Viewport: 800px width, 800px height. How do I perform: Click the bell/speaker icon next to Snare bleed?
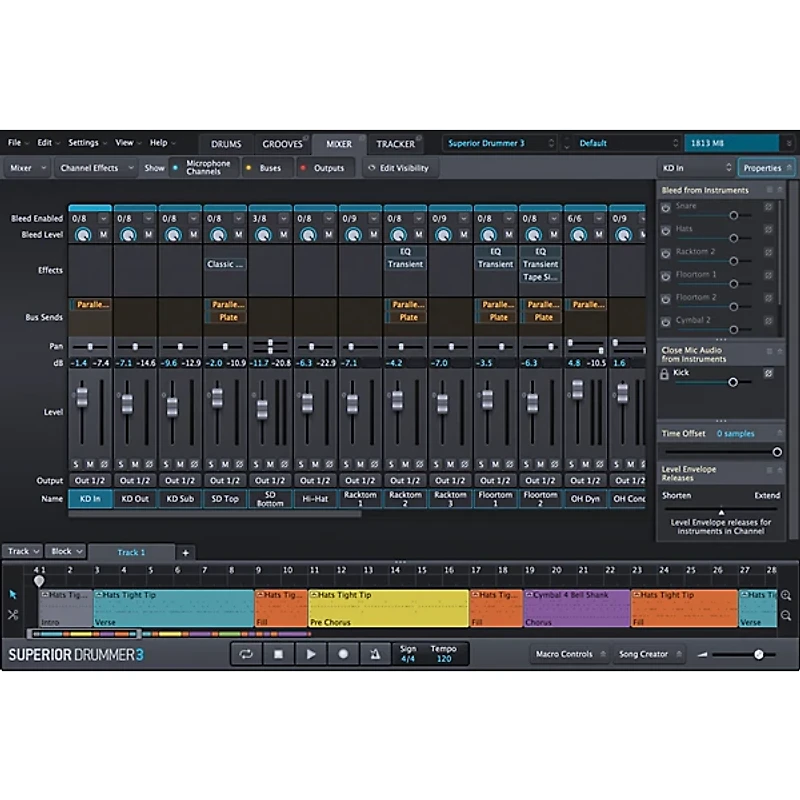(x=665, y=206)
